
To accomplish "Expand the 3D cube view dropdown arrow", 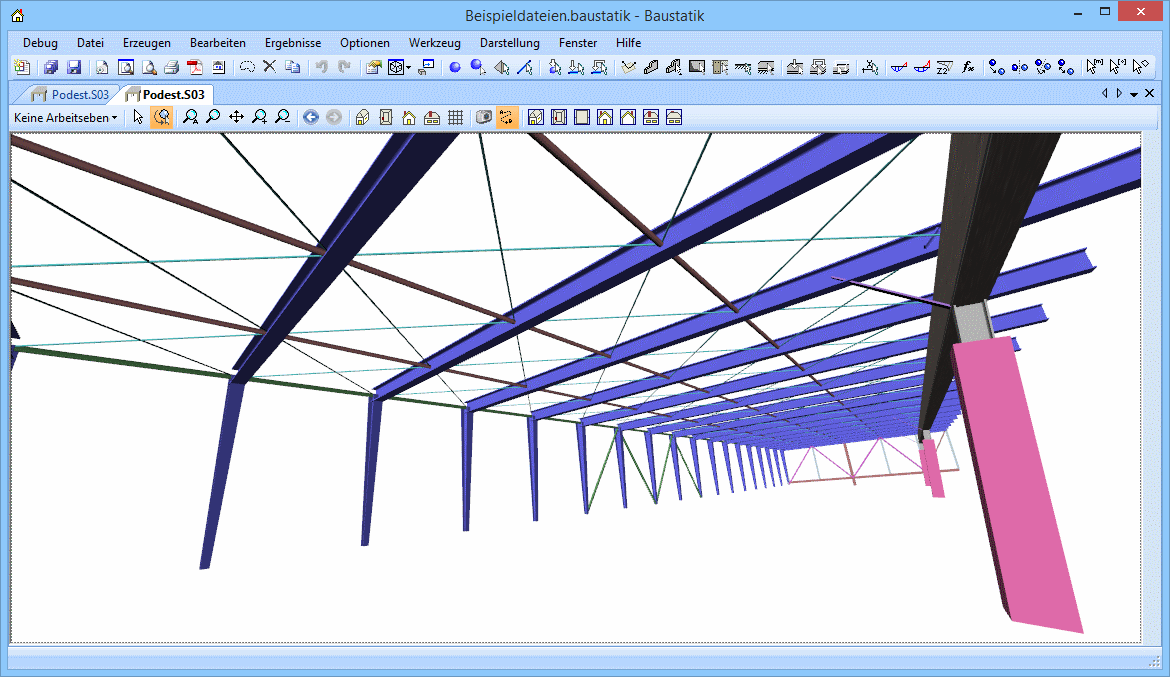I will click(x=408, y=68).
